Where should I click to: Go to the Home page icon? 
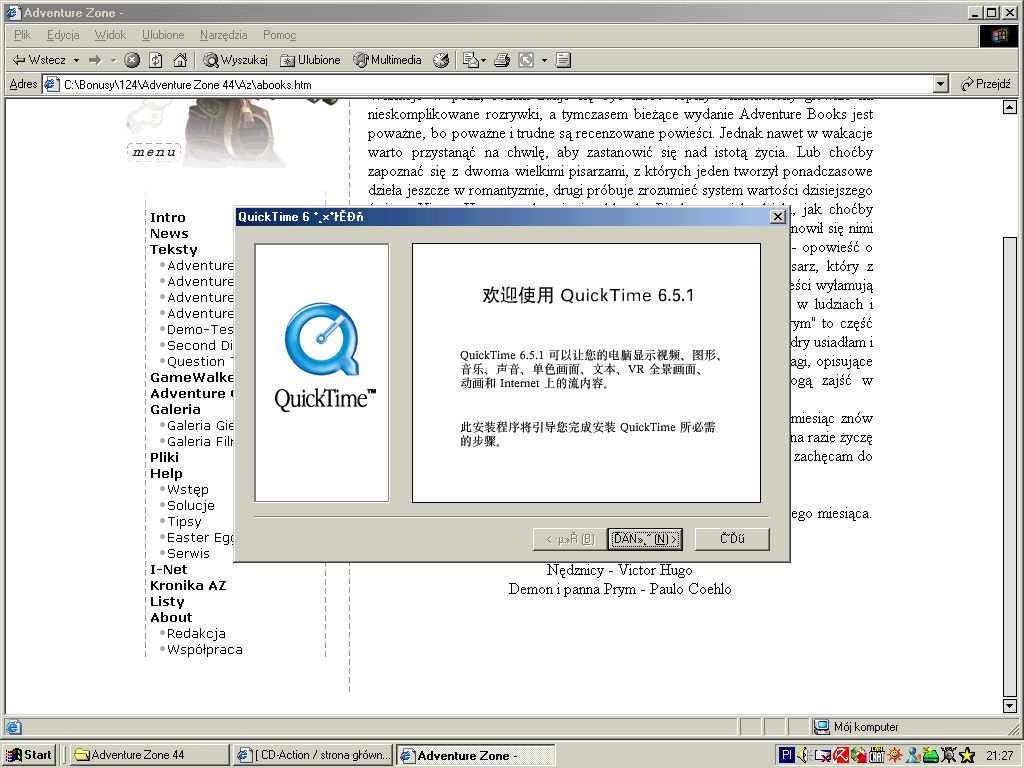(180, 60)
